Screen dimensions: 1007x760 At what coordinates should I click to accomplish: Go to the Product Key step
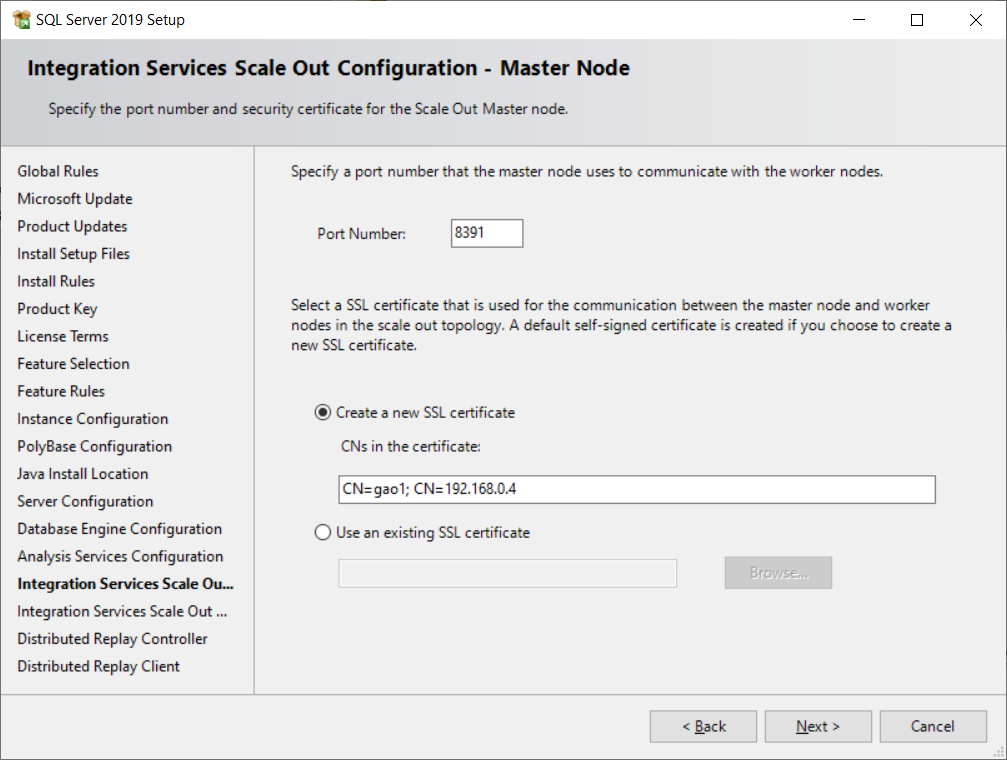pos(57,308)
